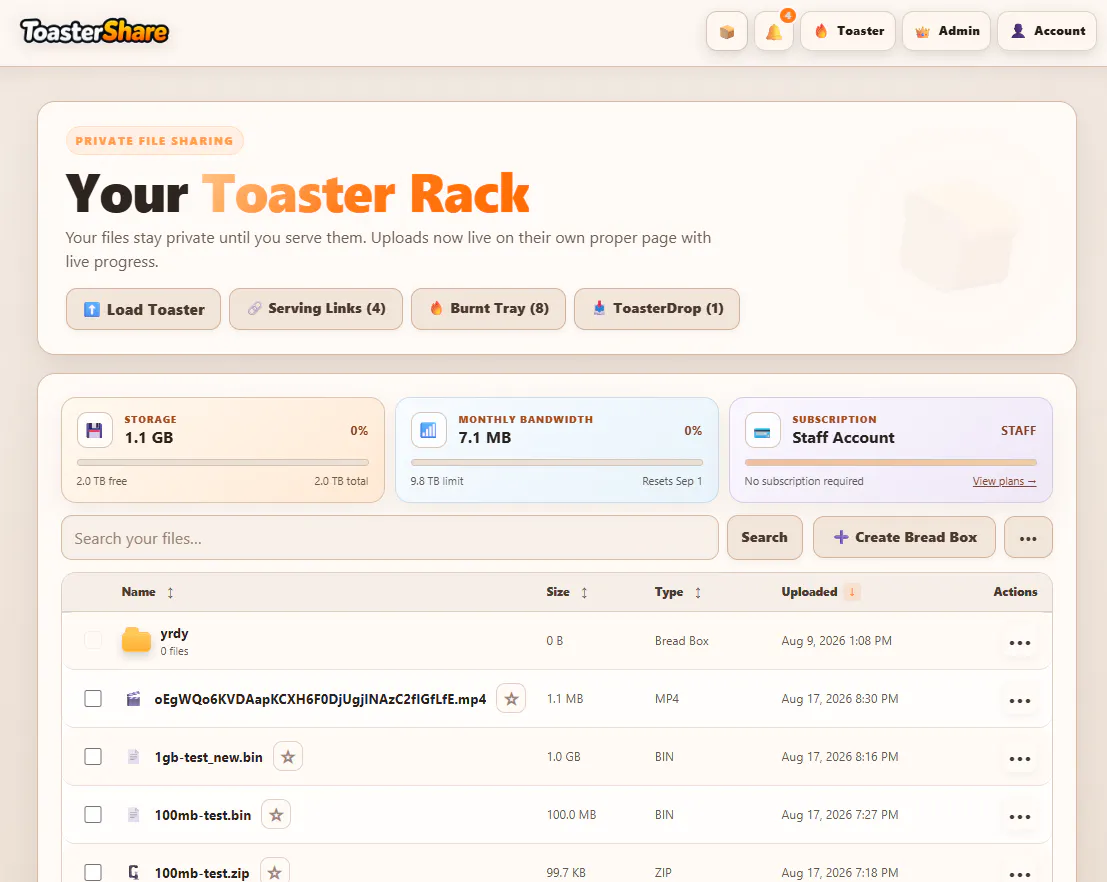Click the Staff Account text
The height and width of the screenshot is (882, 1107).
[x=843, y=438]
